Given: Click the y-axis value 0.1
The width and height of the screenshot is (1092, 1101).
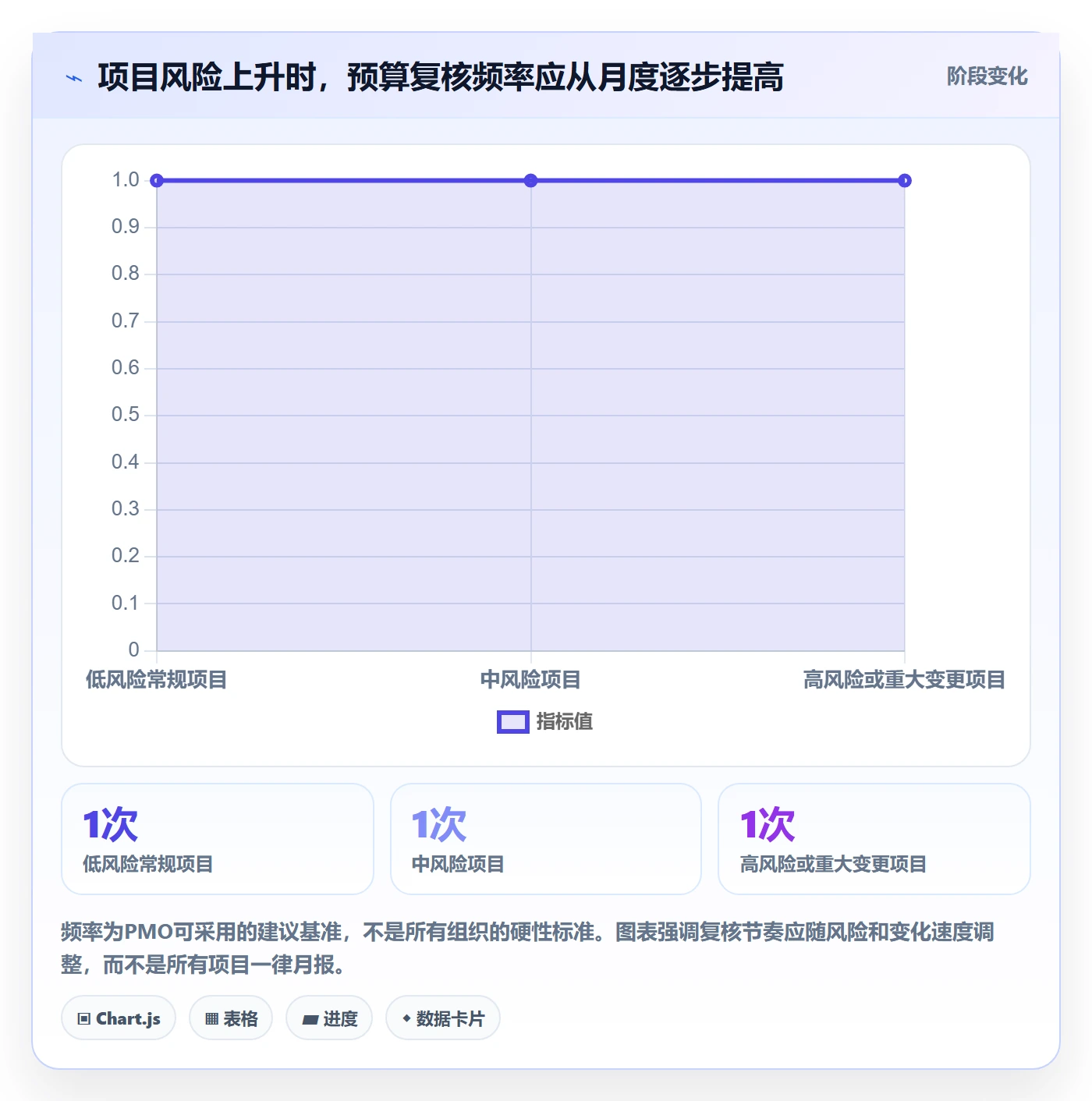Looking at the screenshot, I should pyautogui.click(x=126, y=603).
